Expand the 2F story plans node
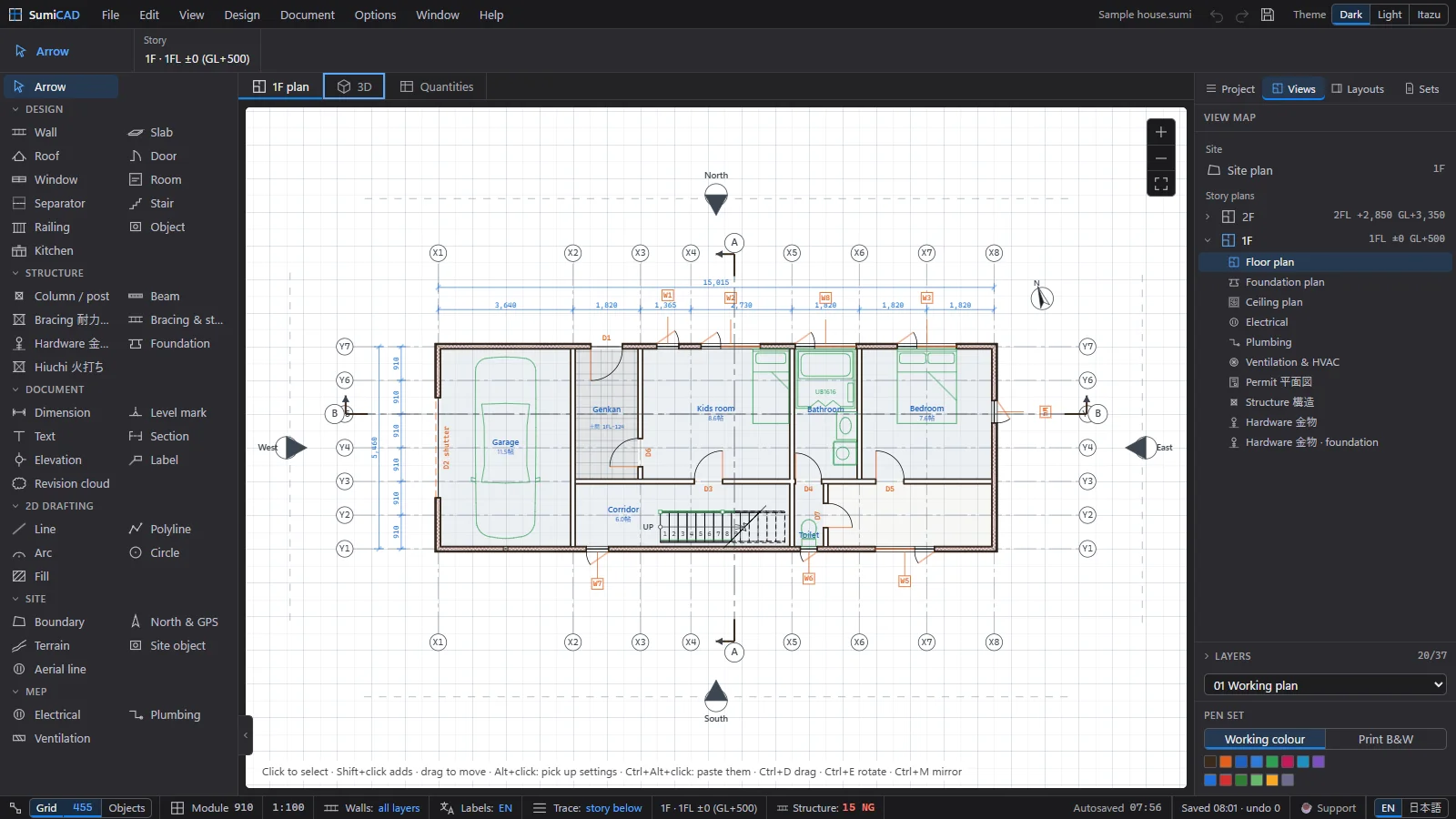 pyautogui.click(x=1208, y=217)
